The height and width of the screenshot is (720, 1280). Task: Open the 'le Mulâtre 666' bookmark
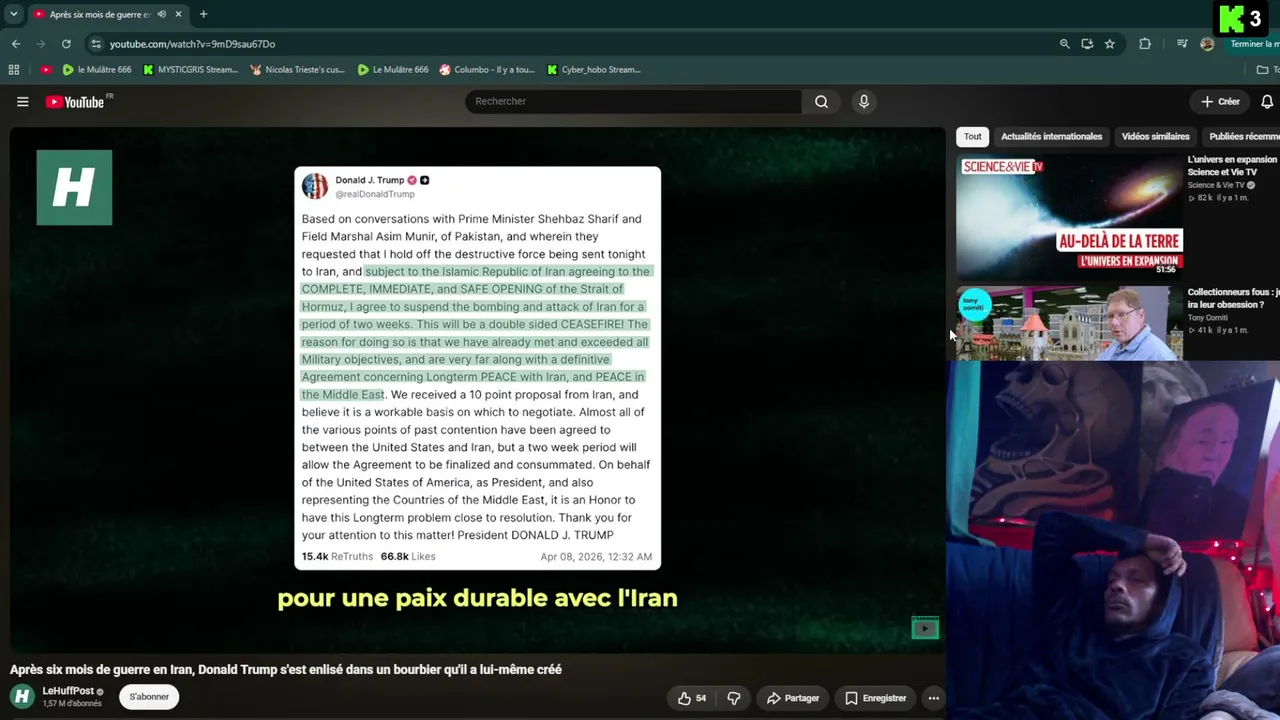pos(97,70)
